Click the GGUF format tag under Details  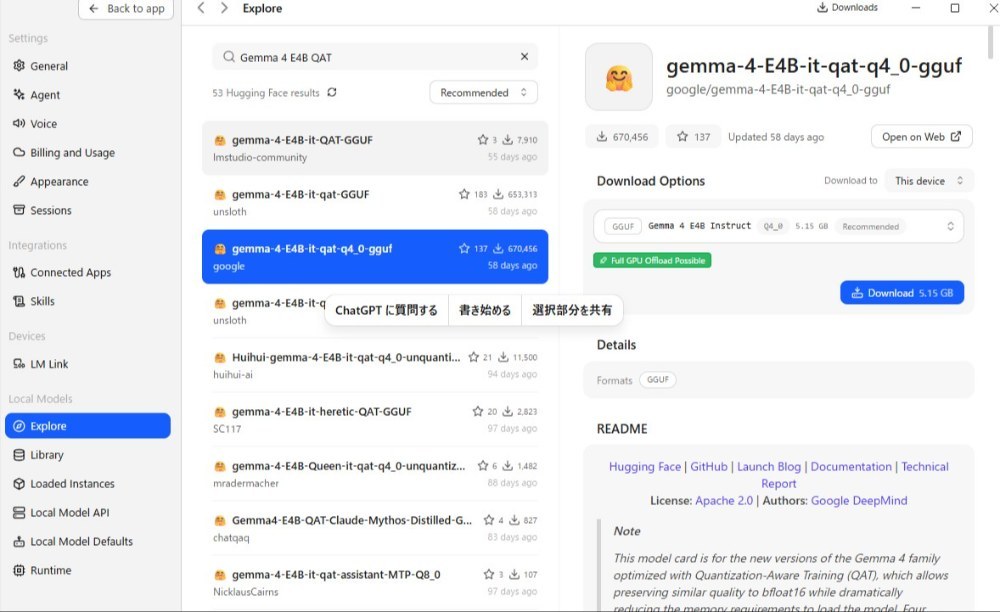[658, 379]
